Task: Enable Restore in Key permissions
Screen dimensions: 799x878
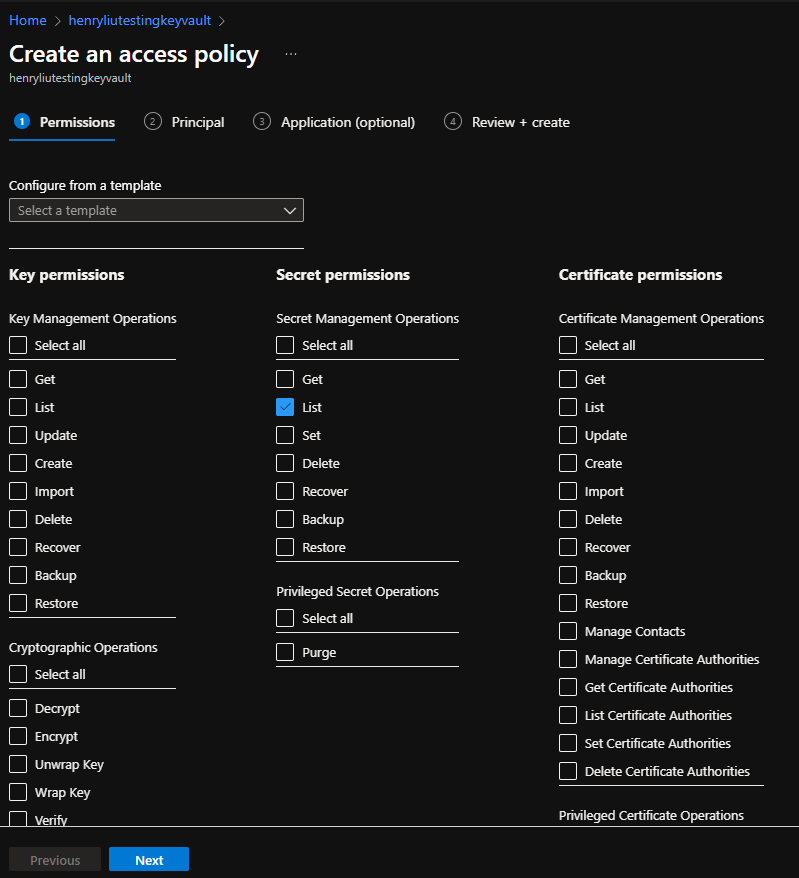Action: click(18, 603)
